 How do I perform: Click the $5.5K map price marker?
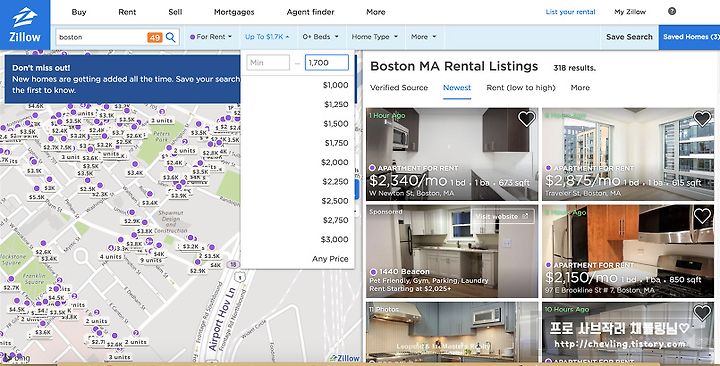[x=37, y=197]
